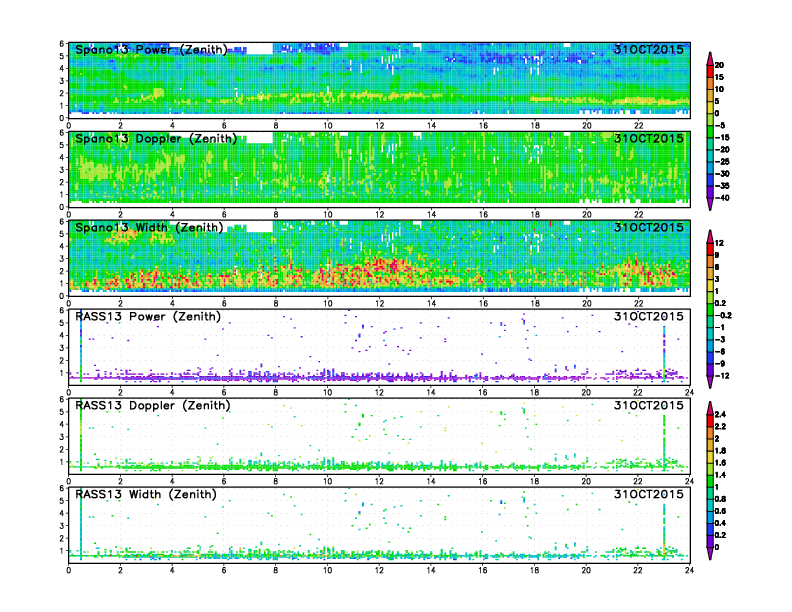The width and height of the screenshot is (792, 612).
Task: Click the "RASS13 Power (Zenith)" panel title
Action: coord(148,317)
